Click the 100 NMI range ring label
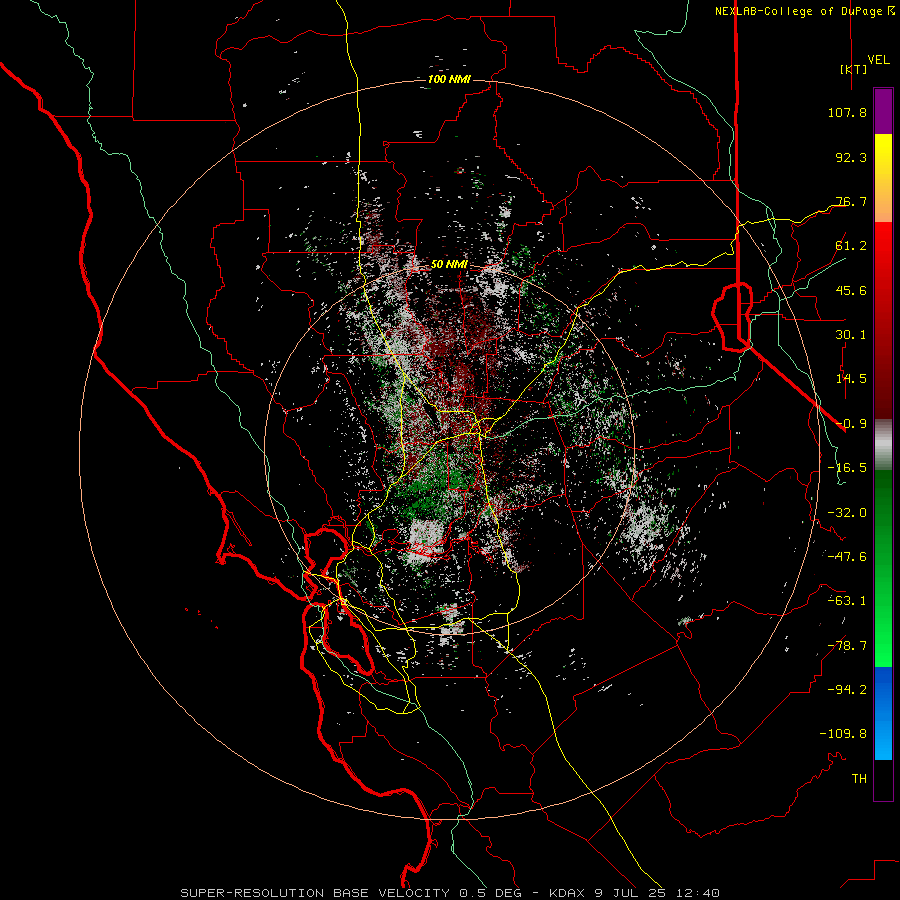The width and height of the screenshot is (900, 900). (449, 79)
